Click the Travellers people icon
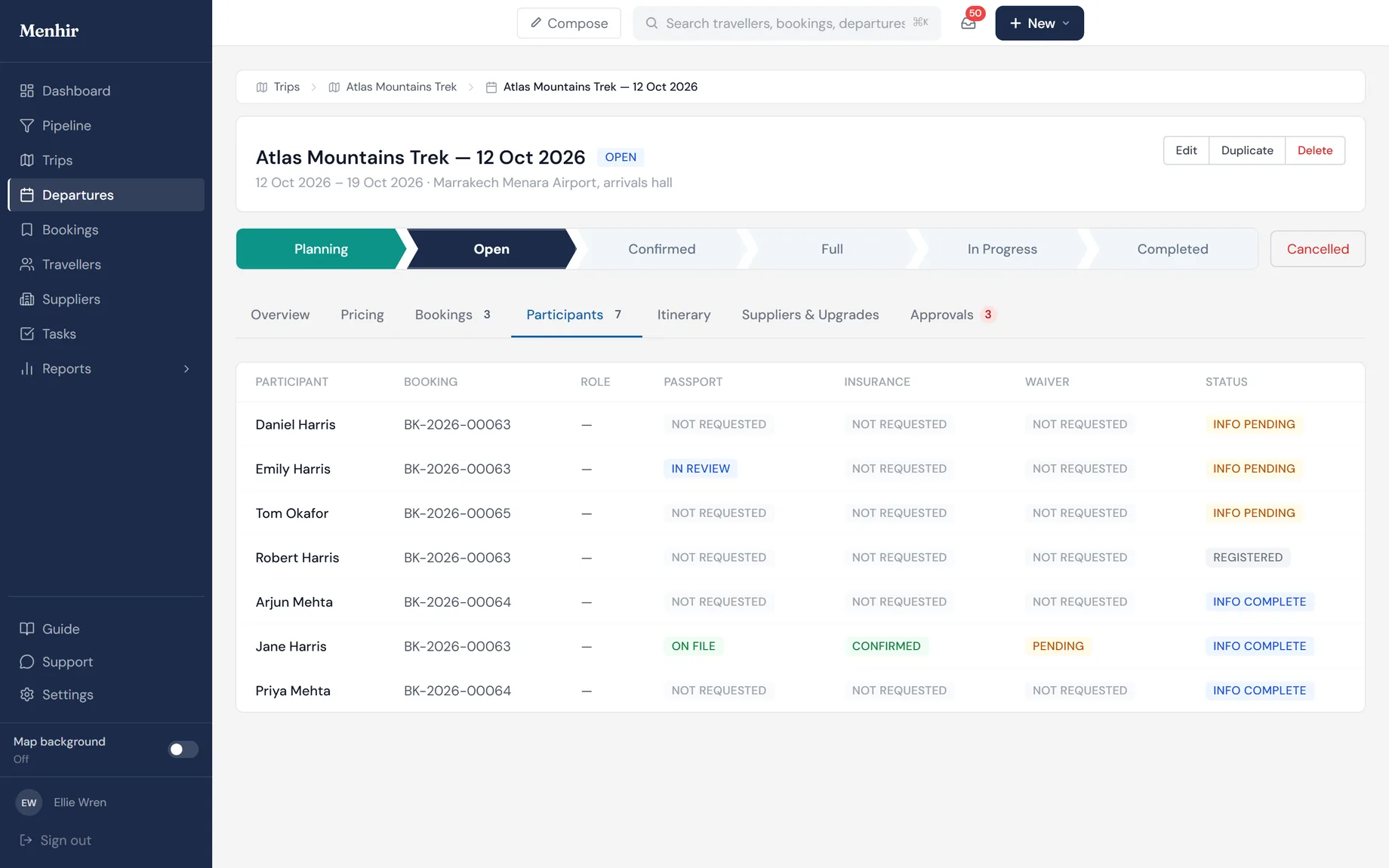Screen dimensions: 1389x868 [x=27, y=264]
